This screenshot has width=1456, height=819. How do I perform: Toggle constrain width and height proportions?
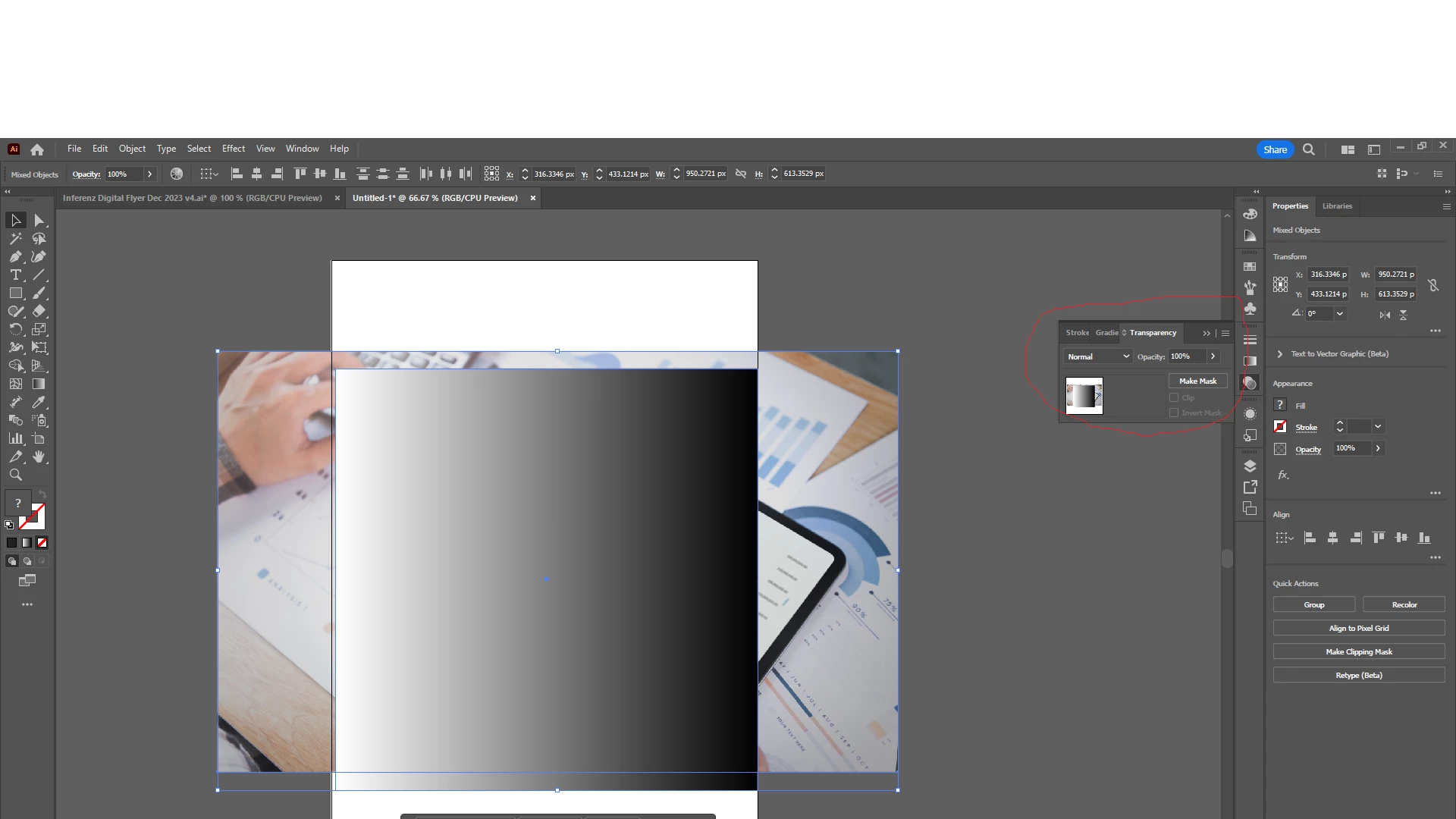pyautogui.click(x=1433, y=285)
